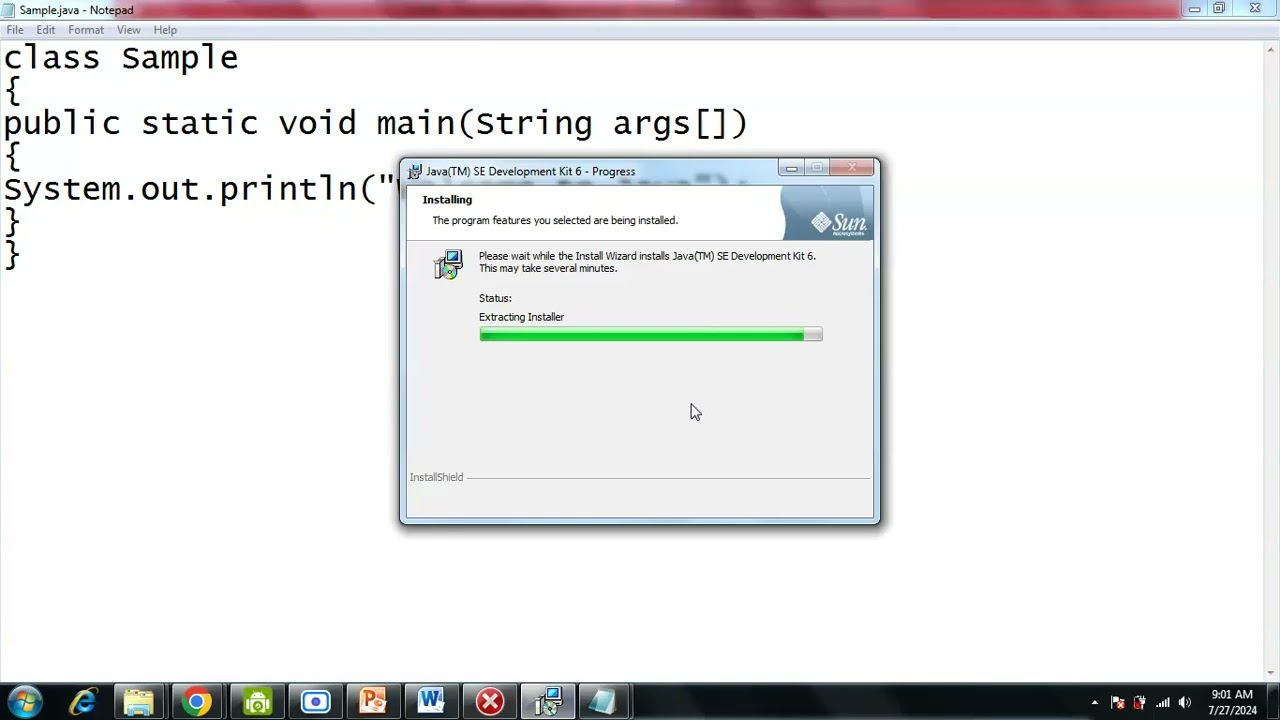
Task: Click the "Extracting Installer" status text
Action: (x=521, y=317)
